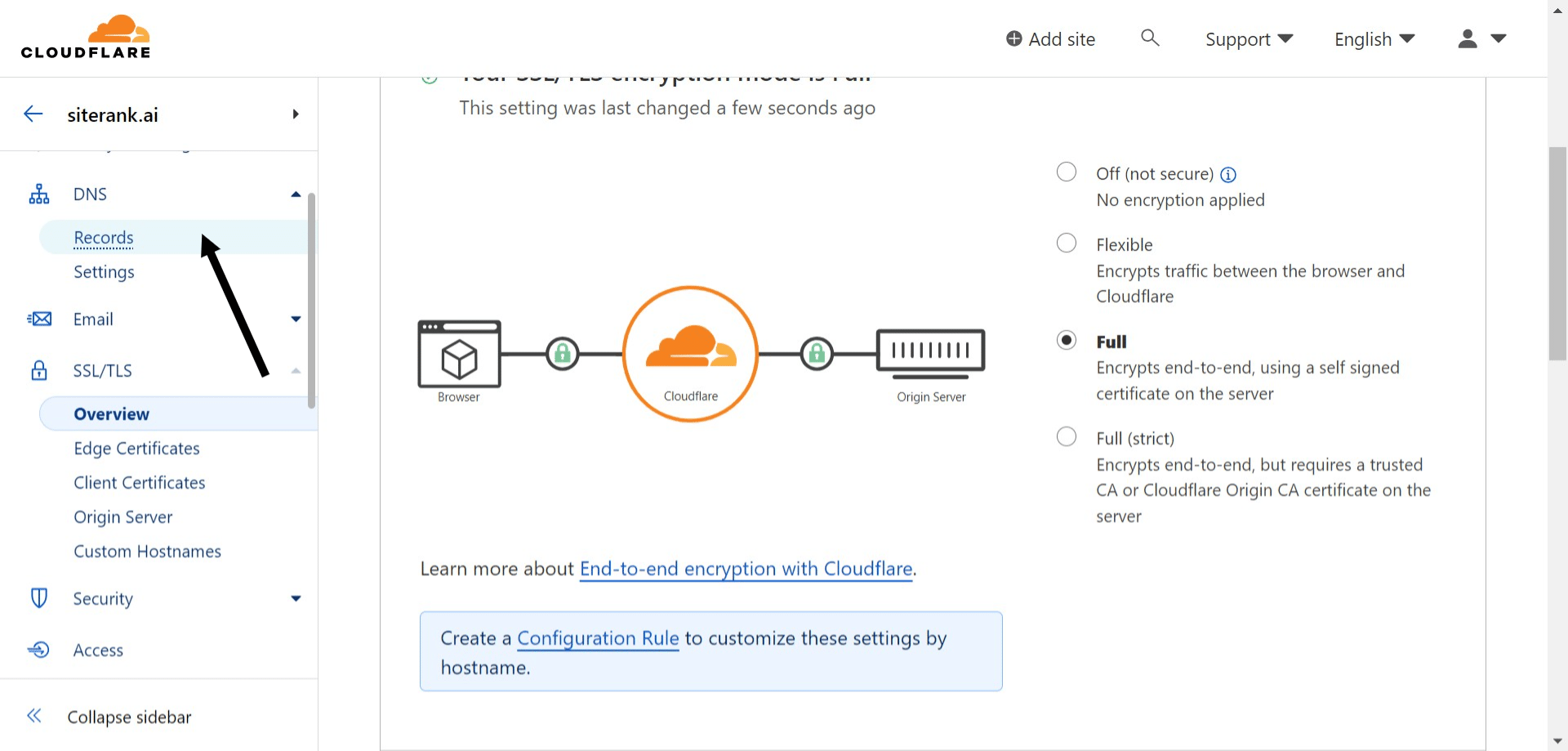Click the back arrow beside siterank.ai
The width and height of the screenshot is (1568, 751).
33,114
